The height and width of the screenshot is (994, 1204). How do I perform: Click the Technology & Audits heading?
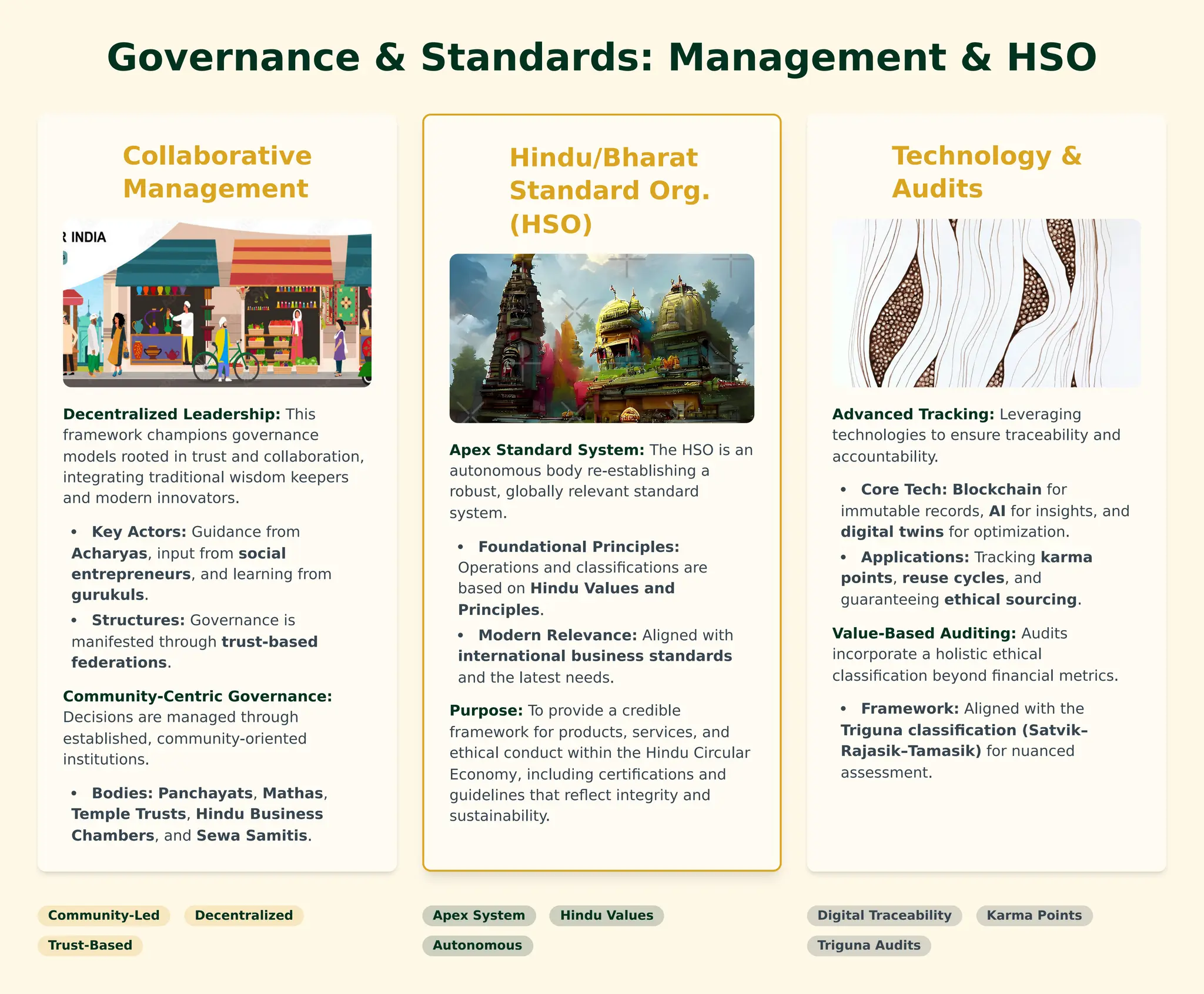point(986,172)
